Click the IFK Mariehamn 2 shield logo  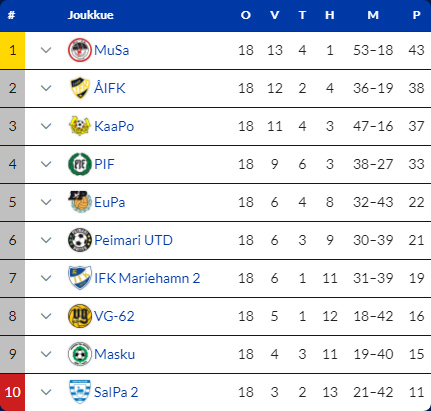pos(80,278)
